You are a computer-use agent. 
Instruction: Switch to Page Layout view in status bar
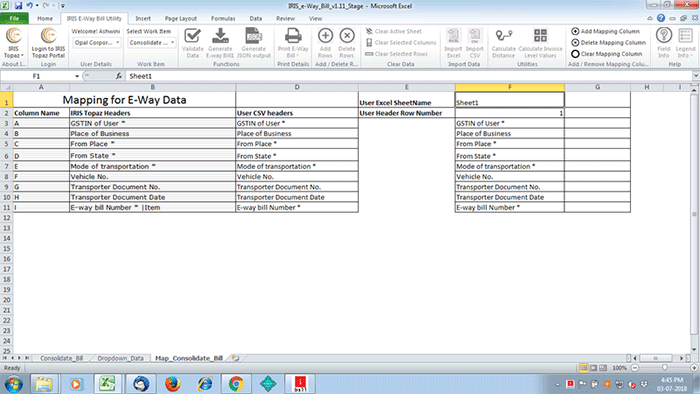tap(593, 368)
